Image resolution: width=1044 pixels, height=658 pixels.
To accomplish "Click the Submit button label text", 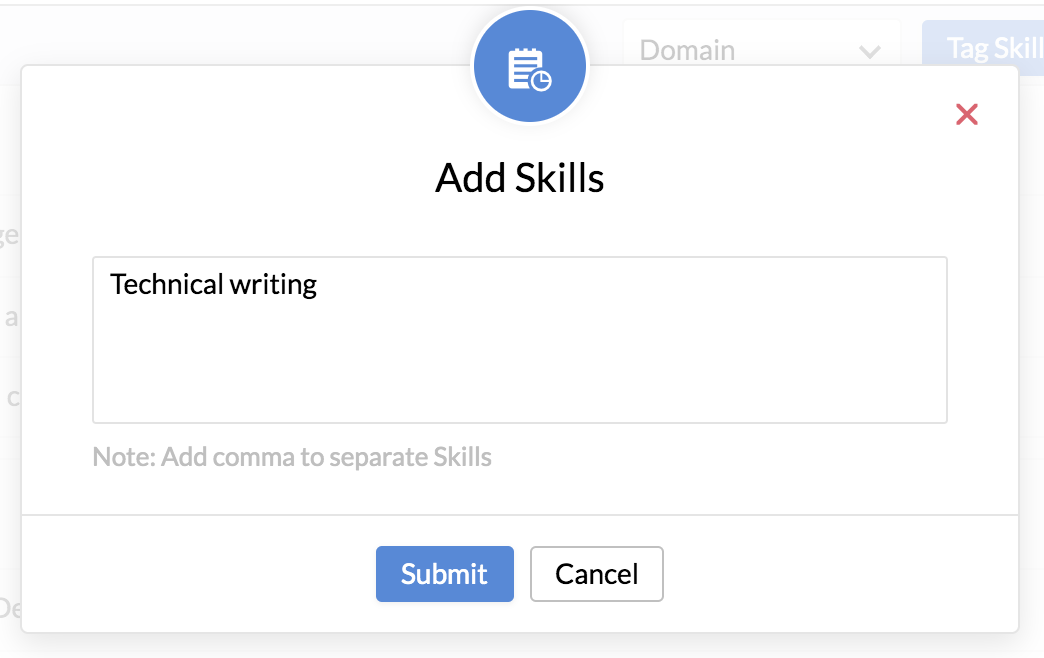I will tap(444, 574).
